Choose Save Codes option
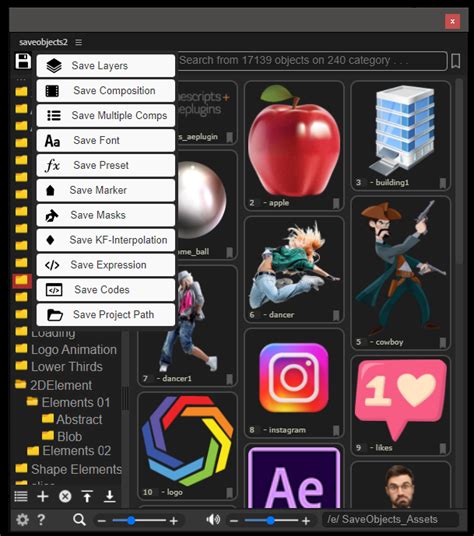 (x=106, y=290)
